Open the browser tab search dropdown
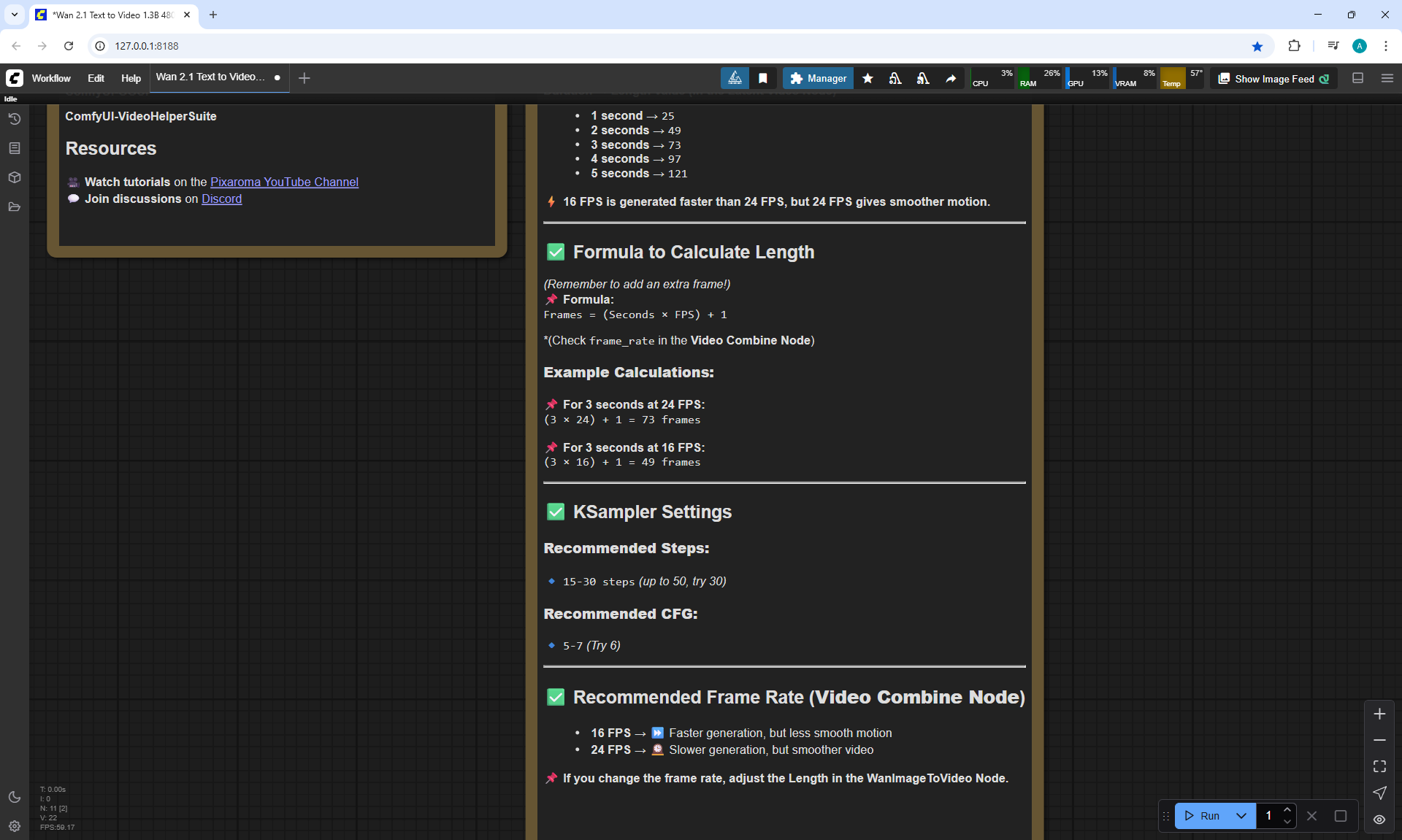 pos(15,15)
